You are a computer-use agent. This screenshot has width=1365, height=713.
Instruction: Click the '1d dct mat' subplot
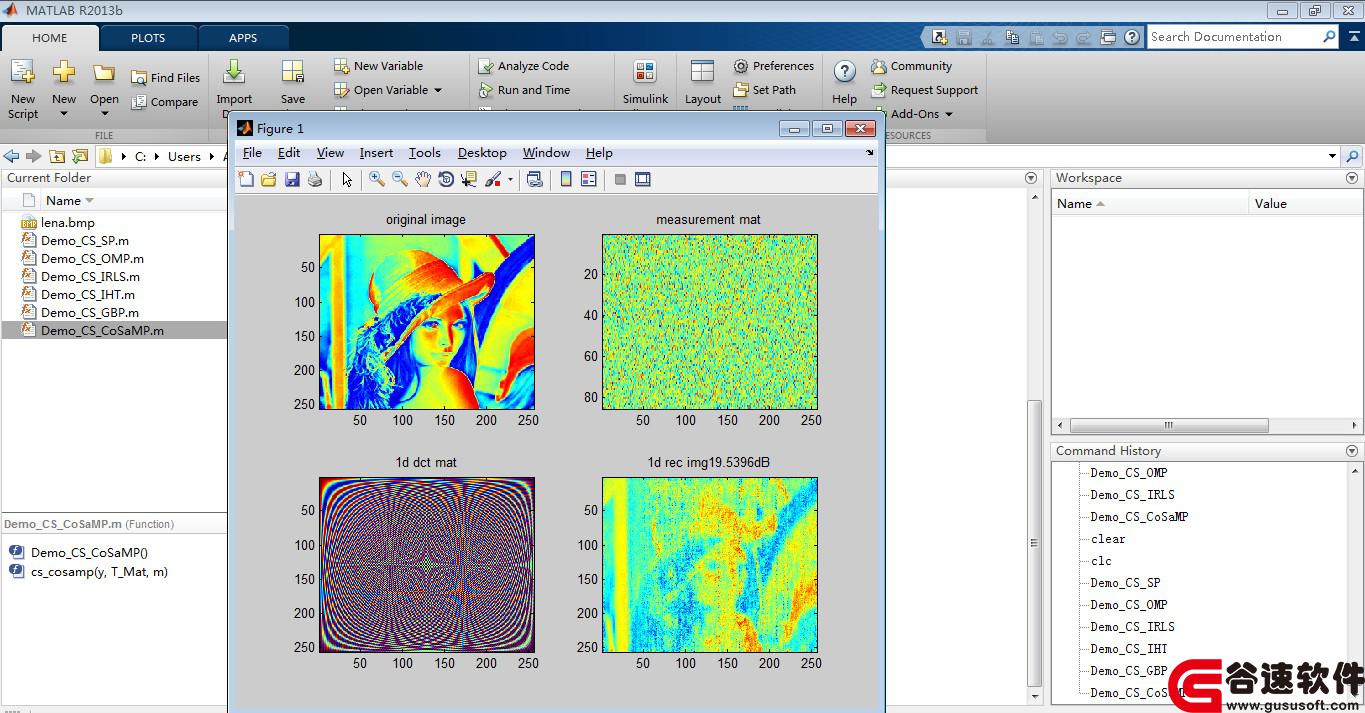[x=427, y=565]
